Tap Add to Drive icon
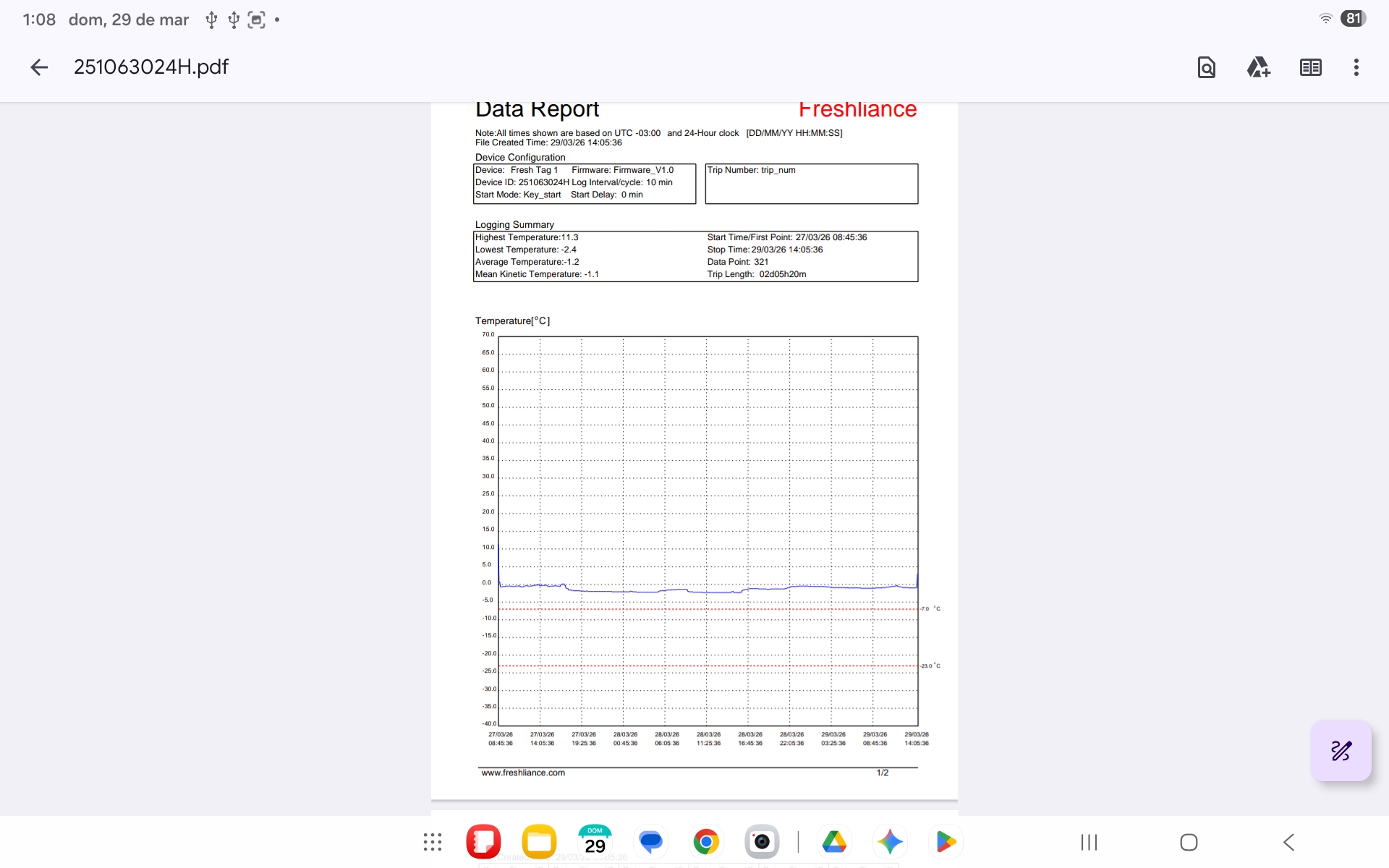 [x=1258, y=67]
